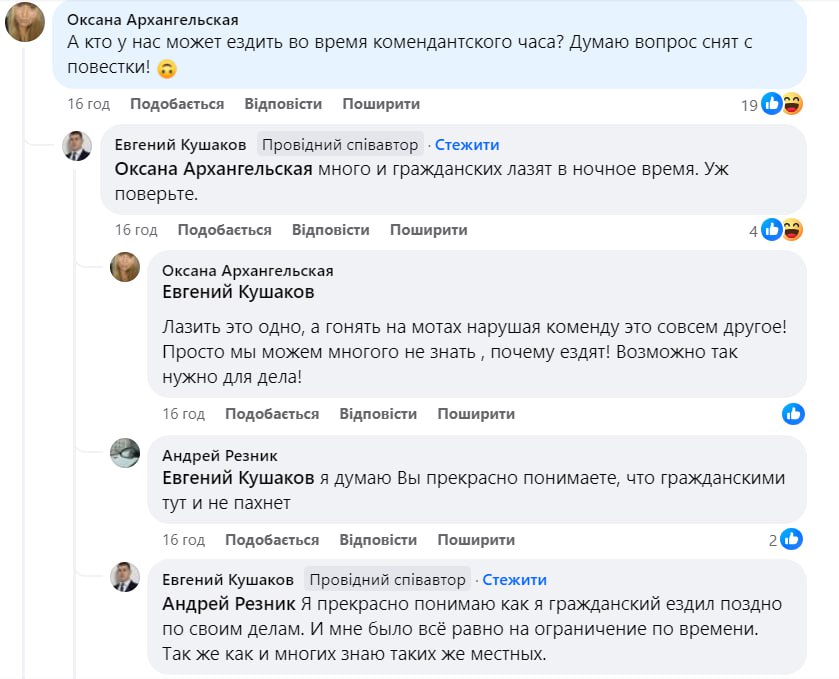Like the comment about "комендантского часа"

coord(177,104)
